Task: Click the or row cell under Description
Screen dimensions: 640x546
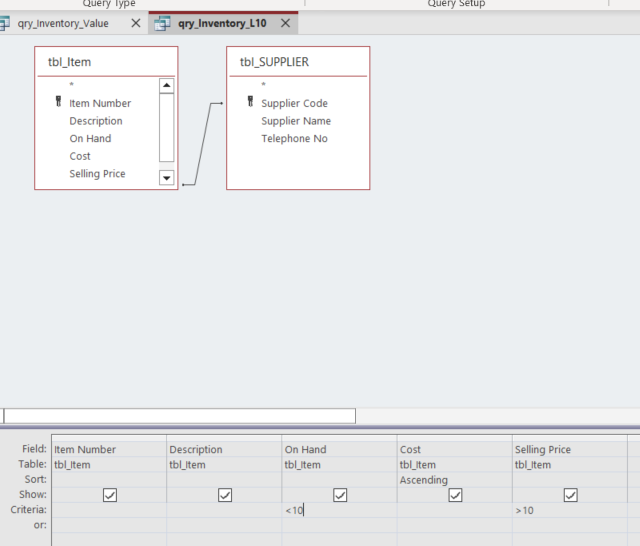Action: 224,525
